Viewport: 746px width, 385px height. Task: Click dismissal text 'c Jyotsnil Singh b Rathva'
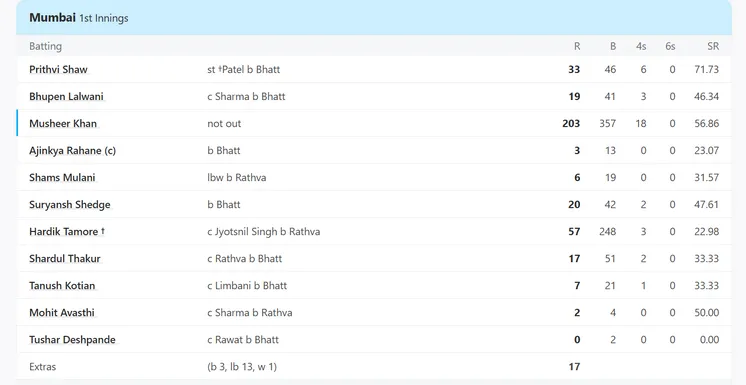(x=264, y=232)
